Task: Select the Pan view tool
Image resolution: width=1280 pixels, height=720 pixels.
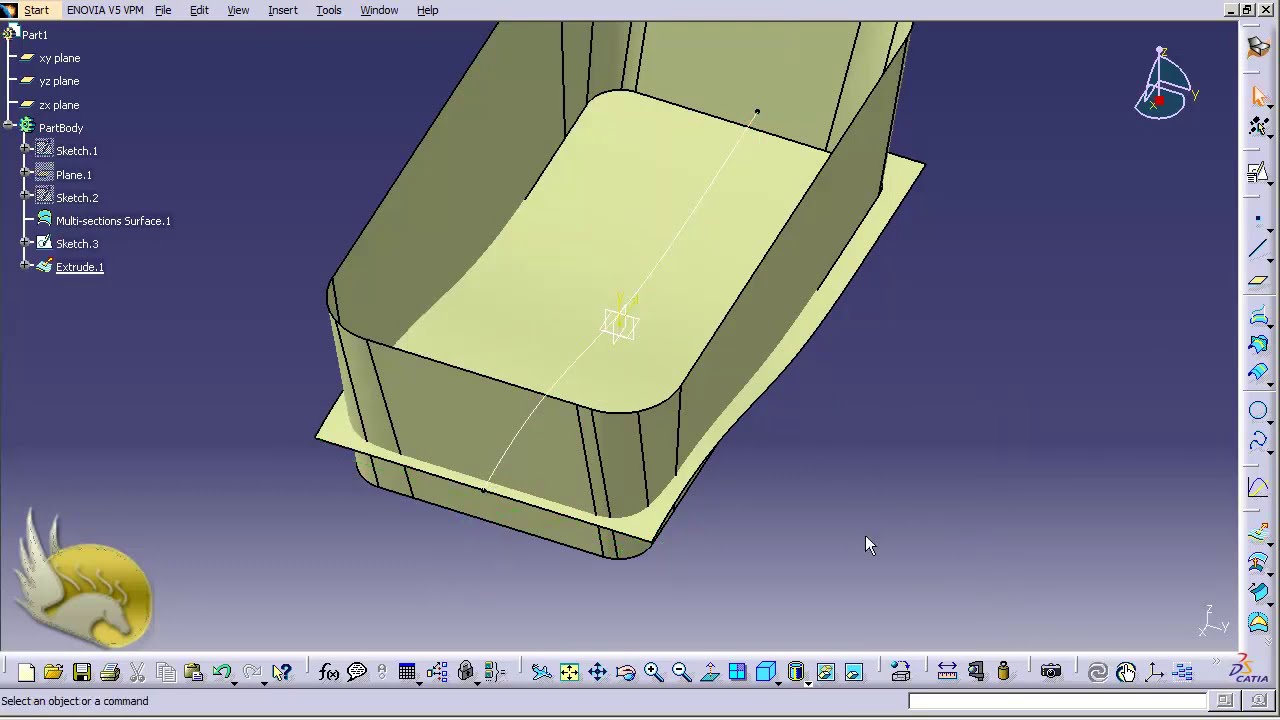Action: tap(597, 673)
